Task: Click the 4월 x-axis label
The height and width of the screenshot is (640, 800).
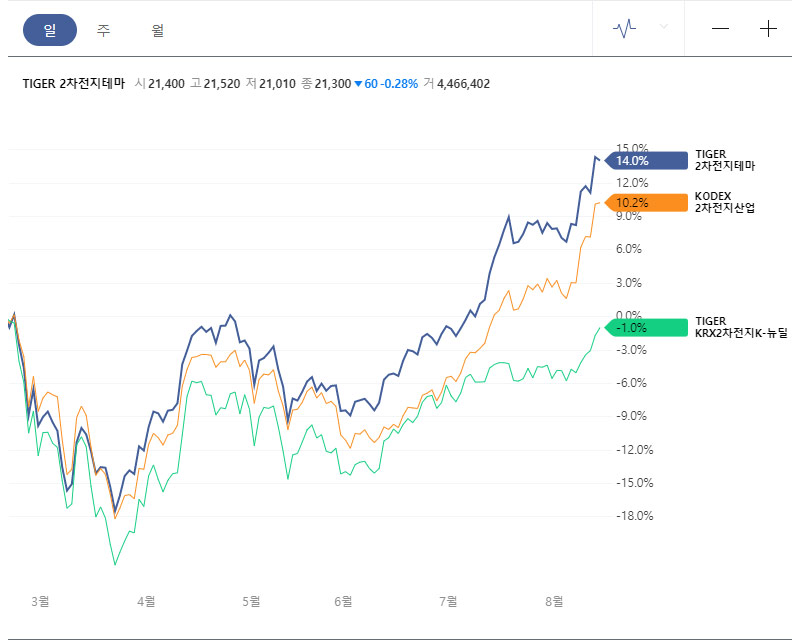Action: pos(146,602)
